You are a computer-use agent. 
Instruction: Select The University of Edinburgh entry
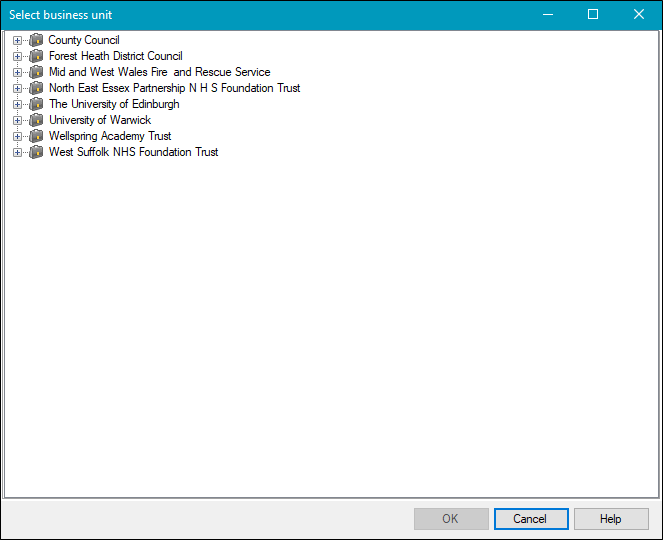[114, 104]
